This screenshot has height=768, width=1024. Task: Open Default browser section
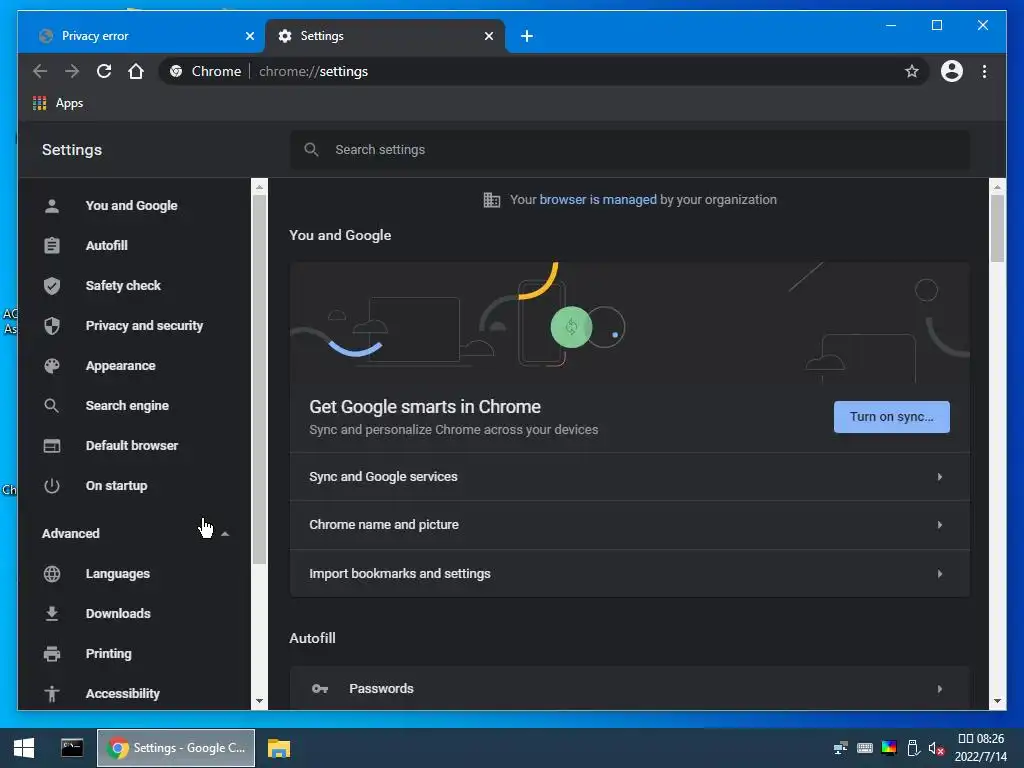[131, 445]
